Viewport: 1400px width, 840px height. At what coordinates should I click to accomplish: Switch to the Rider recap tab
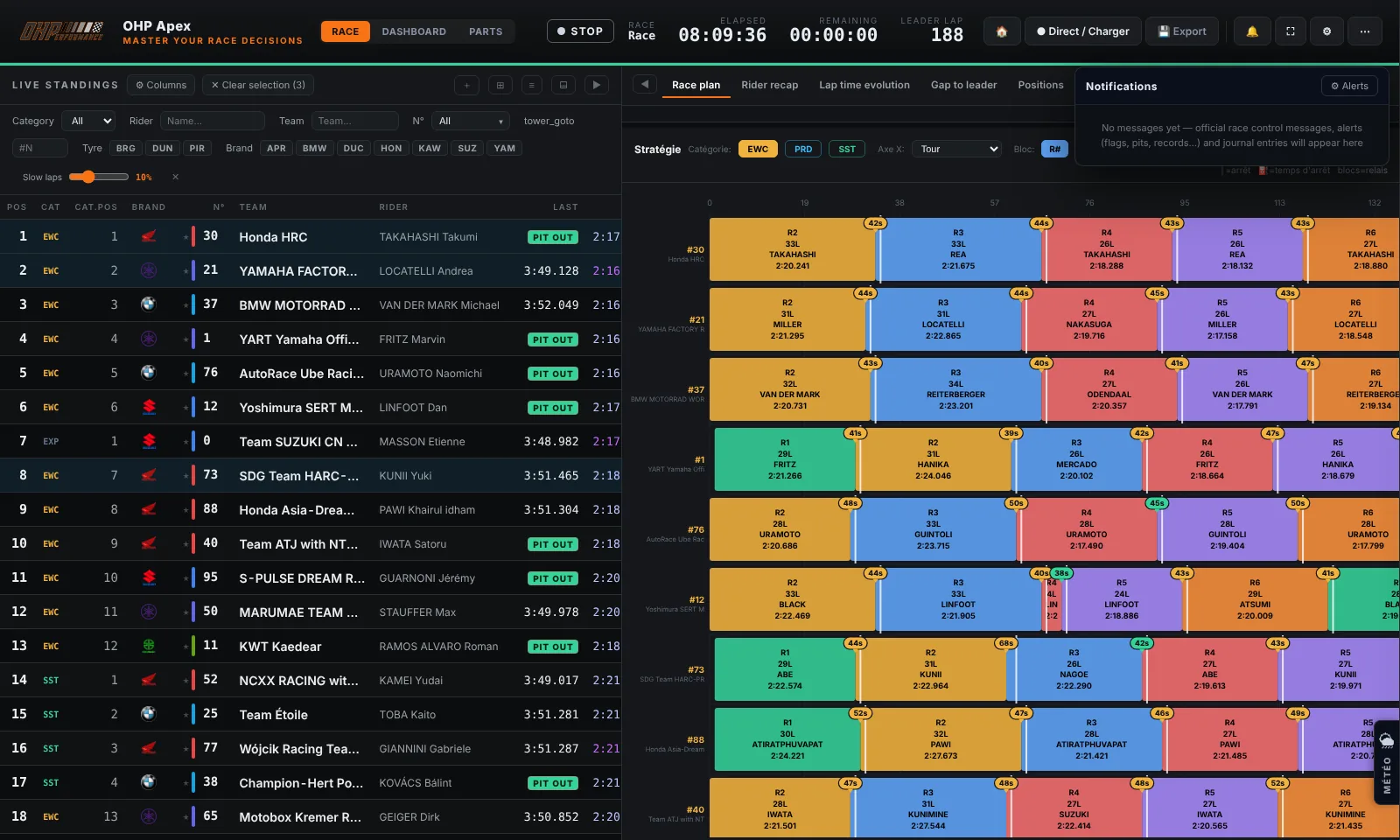point(770,85)
